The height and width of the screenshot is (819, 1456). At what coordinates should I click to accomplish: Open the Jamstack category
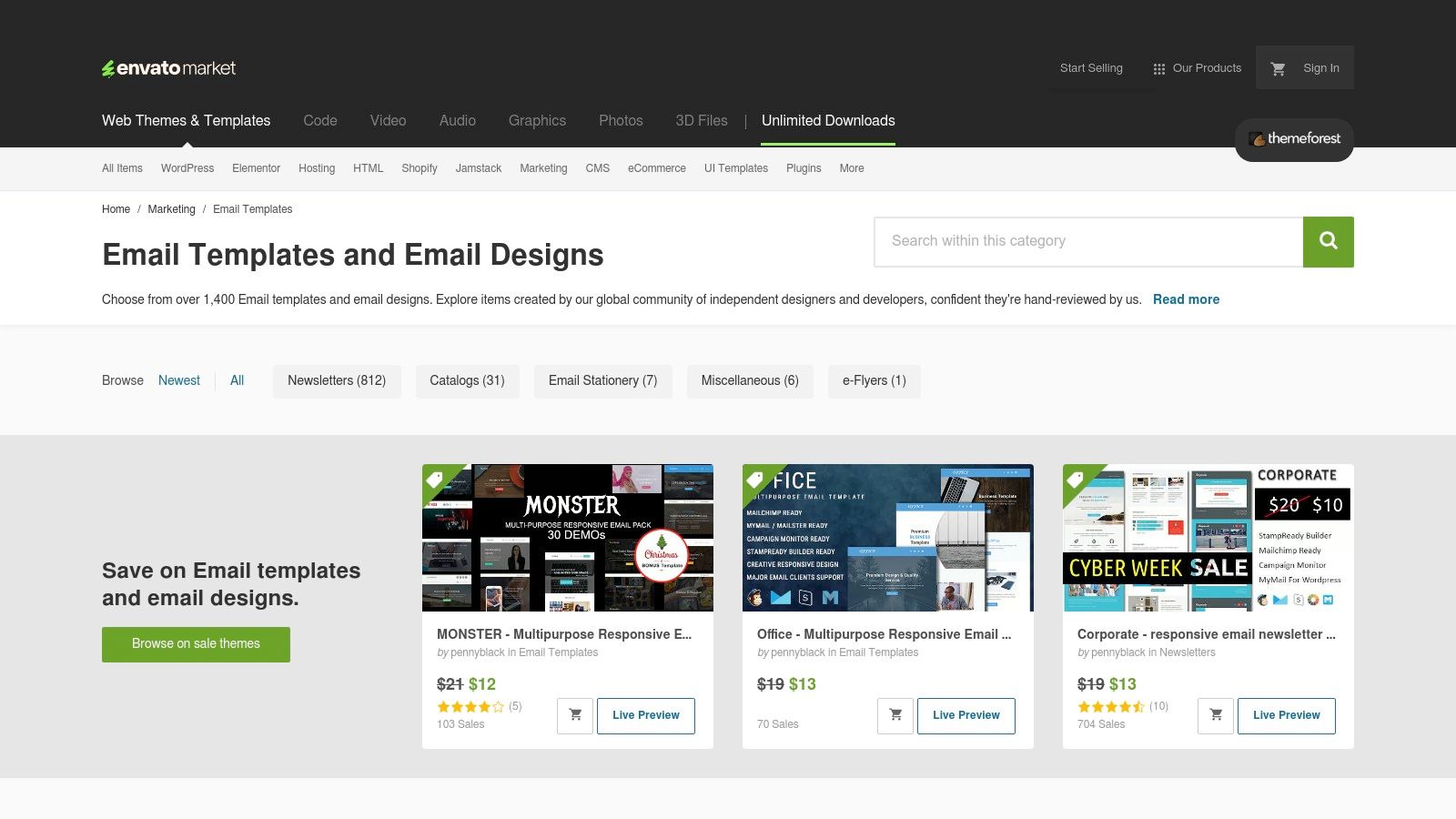[479, 168]
